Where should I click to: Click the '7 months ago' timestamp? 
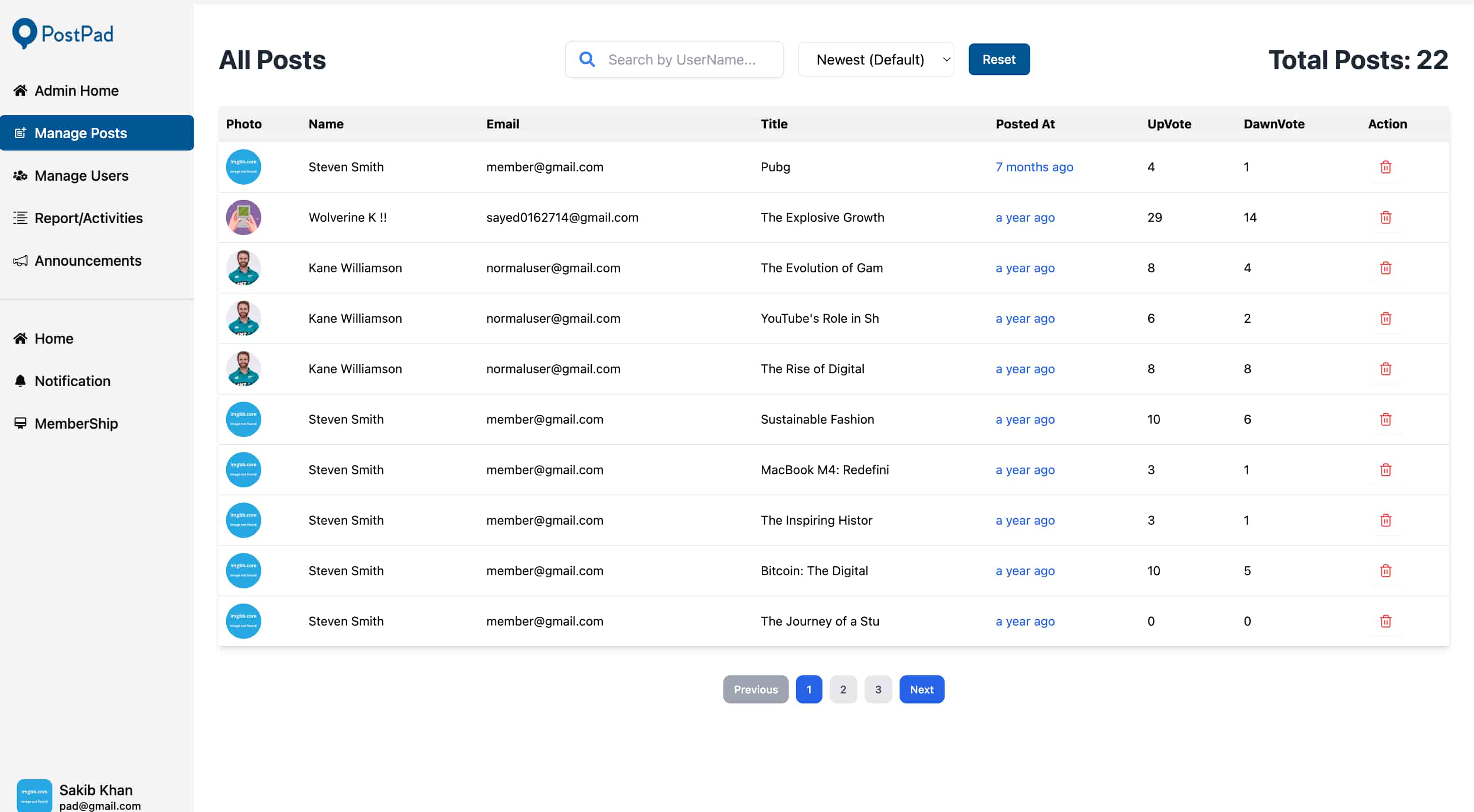coord(1034,167)
